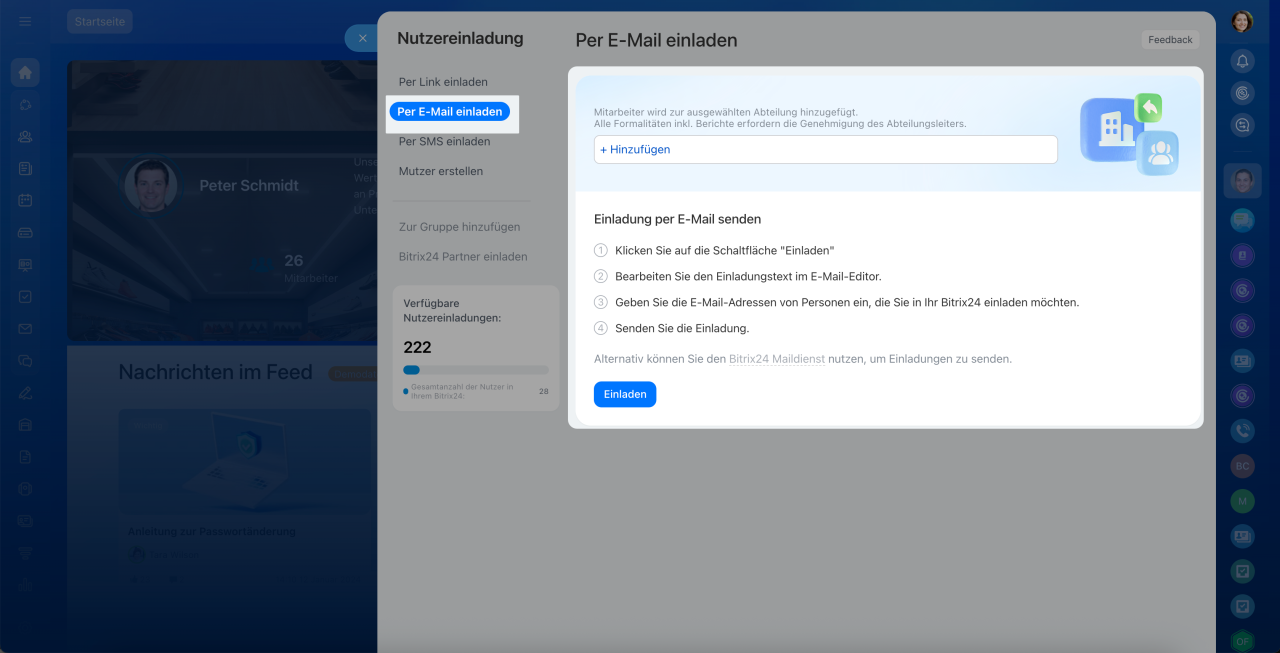Click 'Peter Schmidt' name in background page
Screen dimensions: 1280x653
(249, 185)
